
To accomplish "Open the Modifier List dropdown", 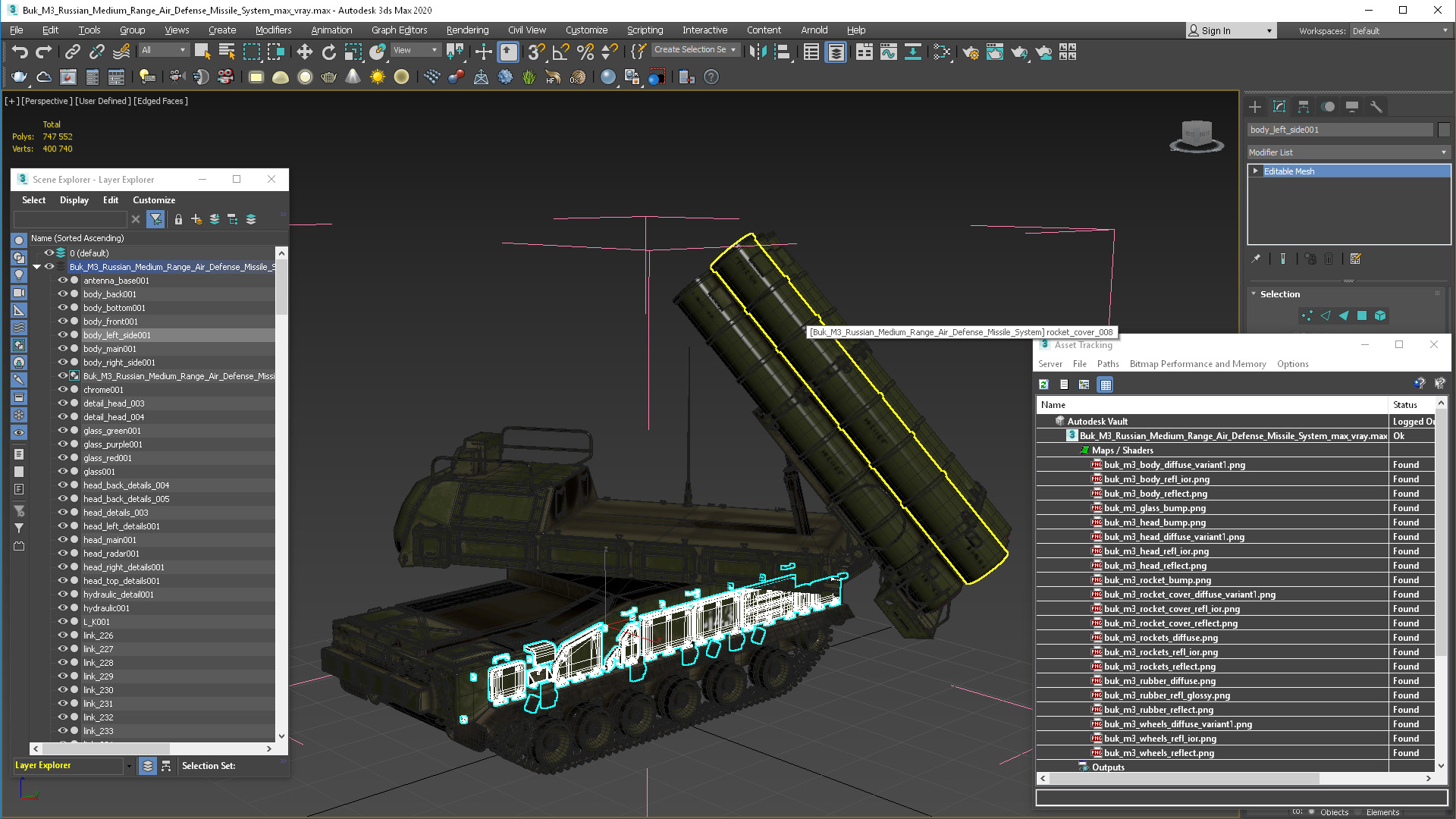I will coord(1348,152).
